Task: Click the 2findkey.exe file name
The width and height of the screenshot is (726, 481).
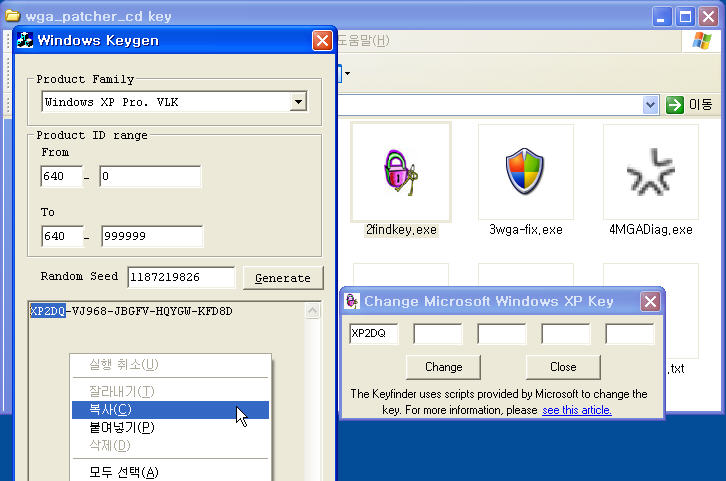Action: click(x=401, y=230)
